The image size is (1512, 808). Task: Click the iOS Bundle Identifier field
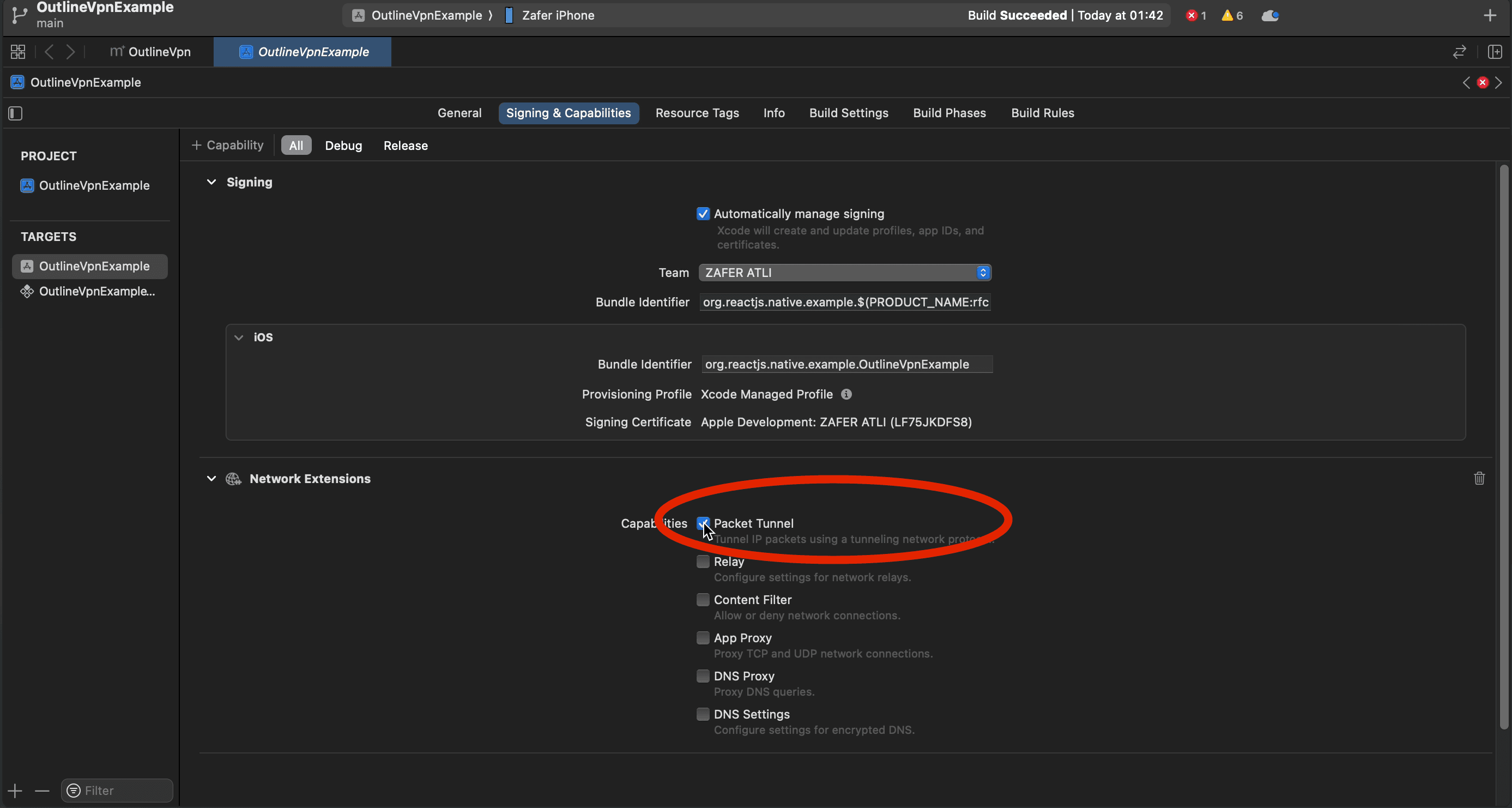(x=847, y=364)
